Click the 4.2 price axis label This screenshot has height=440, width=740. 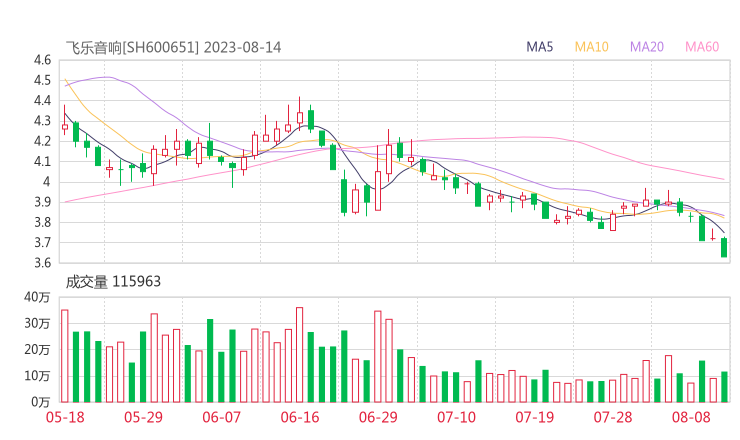pyautogui.click(x=42, y=141)
